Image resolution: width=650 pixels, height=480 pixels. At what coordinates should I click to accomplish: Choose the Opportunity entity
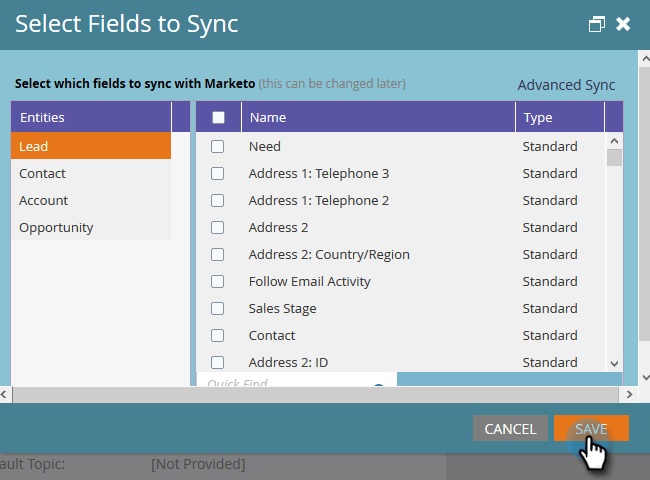[x=90, y=227]
